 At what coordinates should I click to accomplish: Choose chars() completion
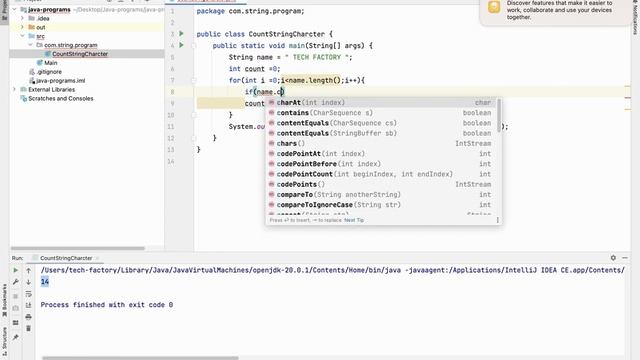tap(381, 143)
